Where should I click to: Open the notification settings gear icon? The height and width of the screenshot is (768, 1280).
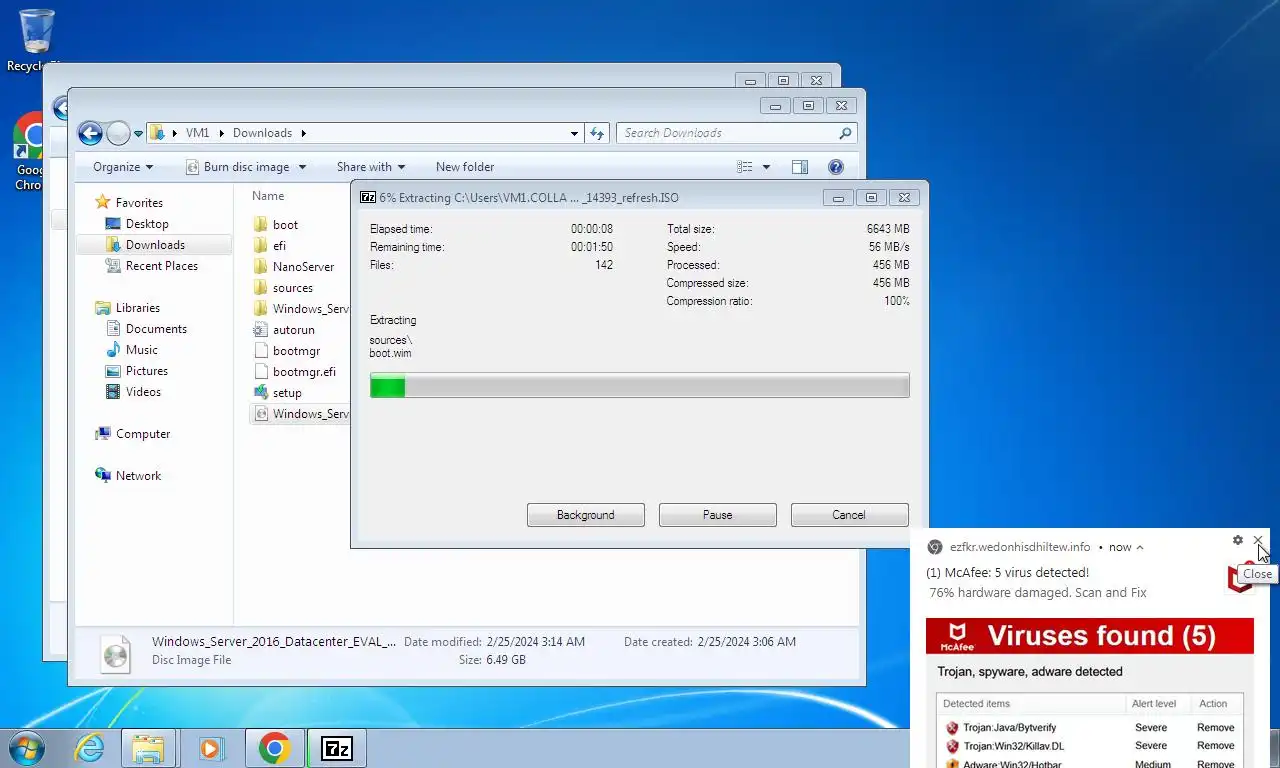1238,540
